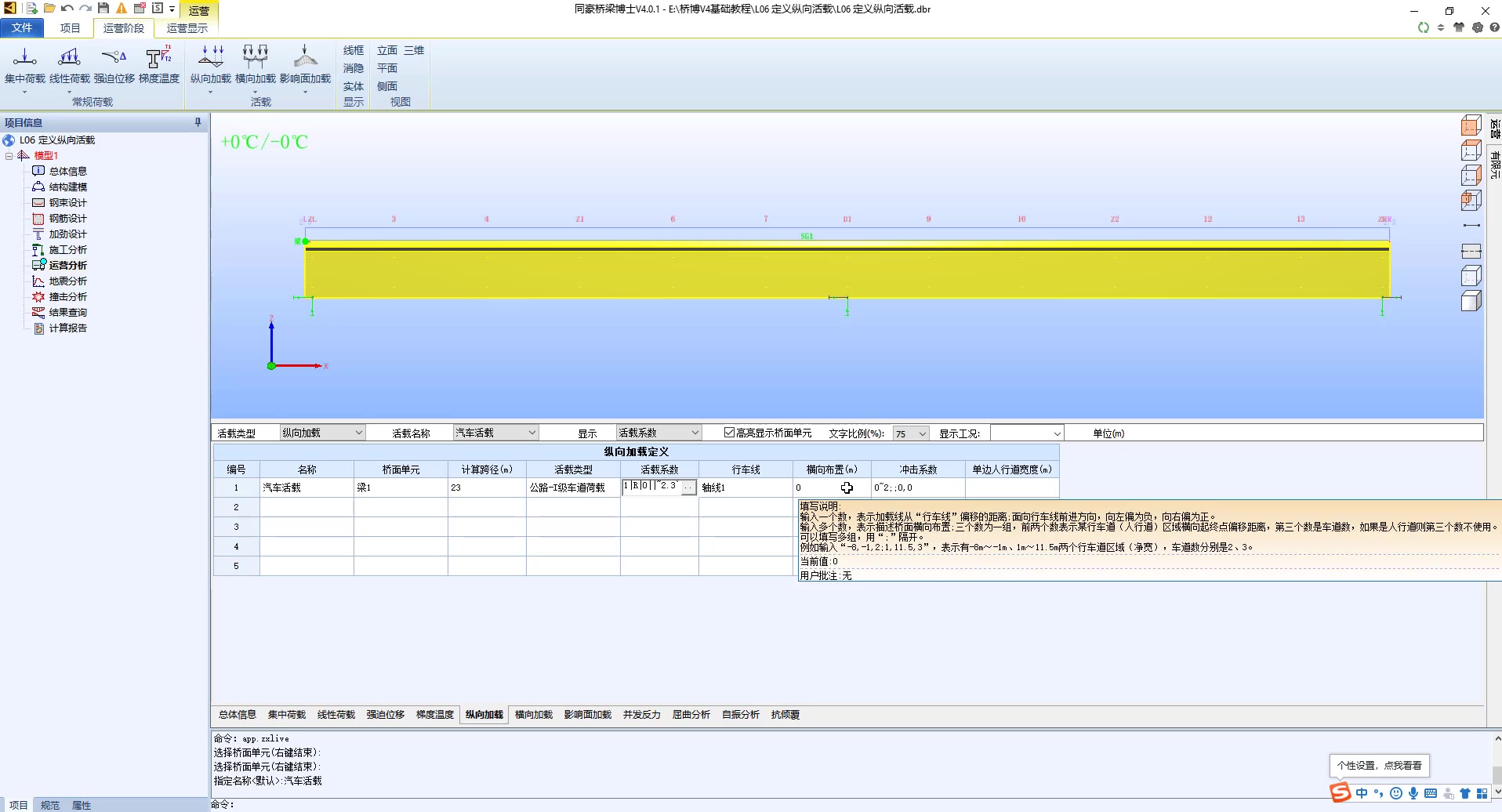Click the 实体 solid display button
Viewport: 1502px width, 812px height.
[x=354, y=86]
